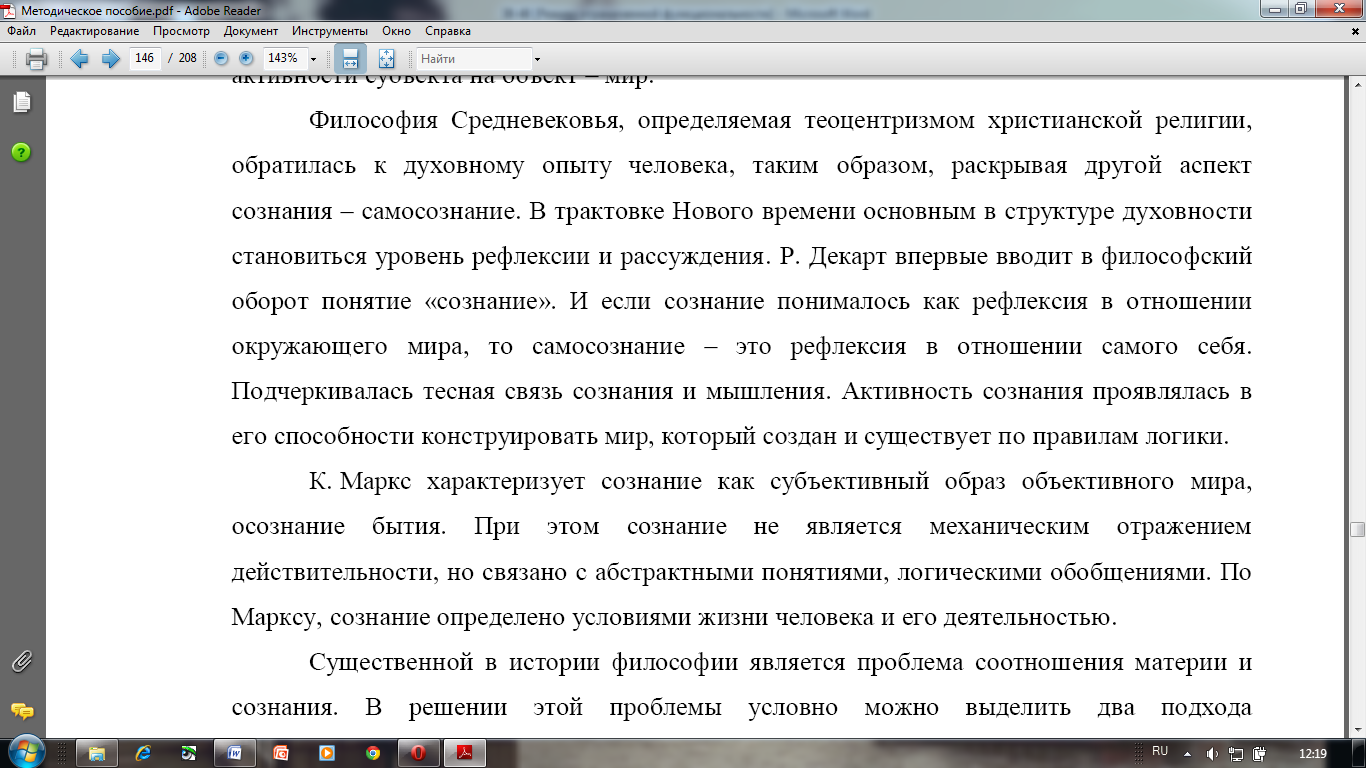Click the zoom value field showing 143%

pos(284,59)
